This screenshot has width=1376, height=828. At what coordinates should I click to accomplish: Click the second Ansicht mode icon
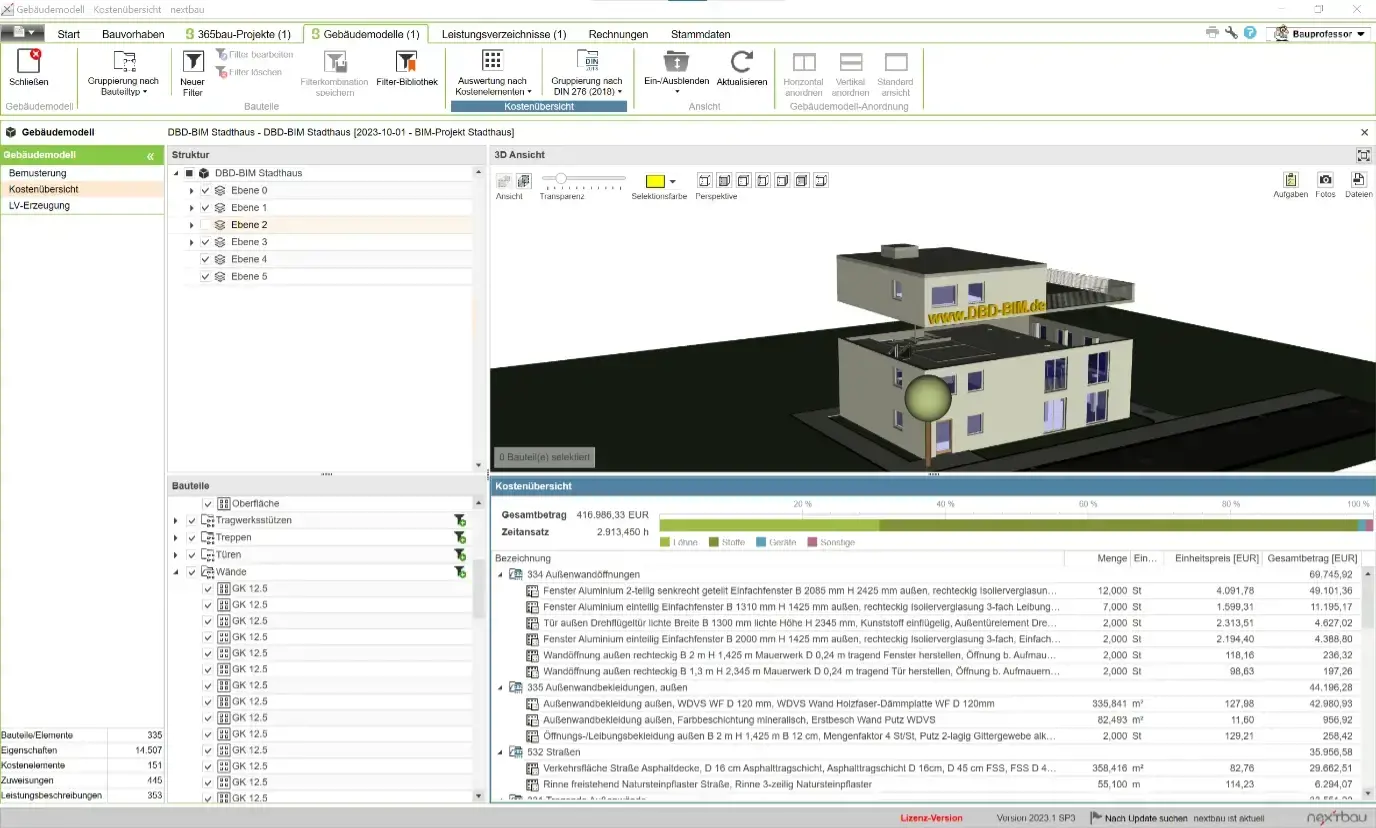tap(523, 181)
